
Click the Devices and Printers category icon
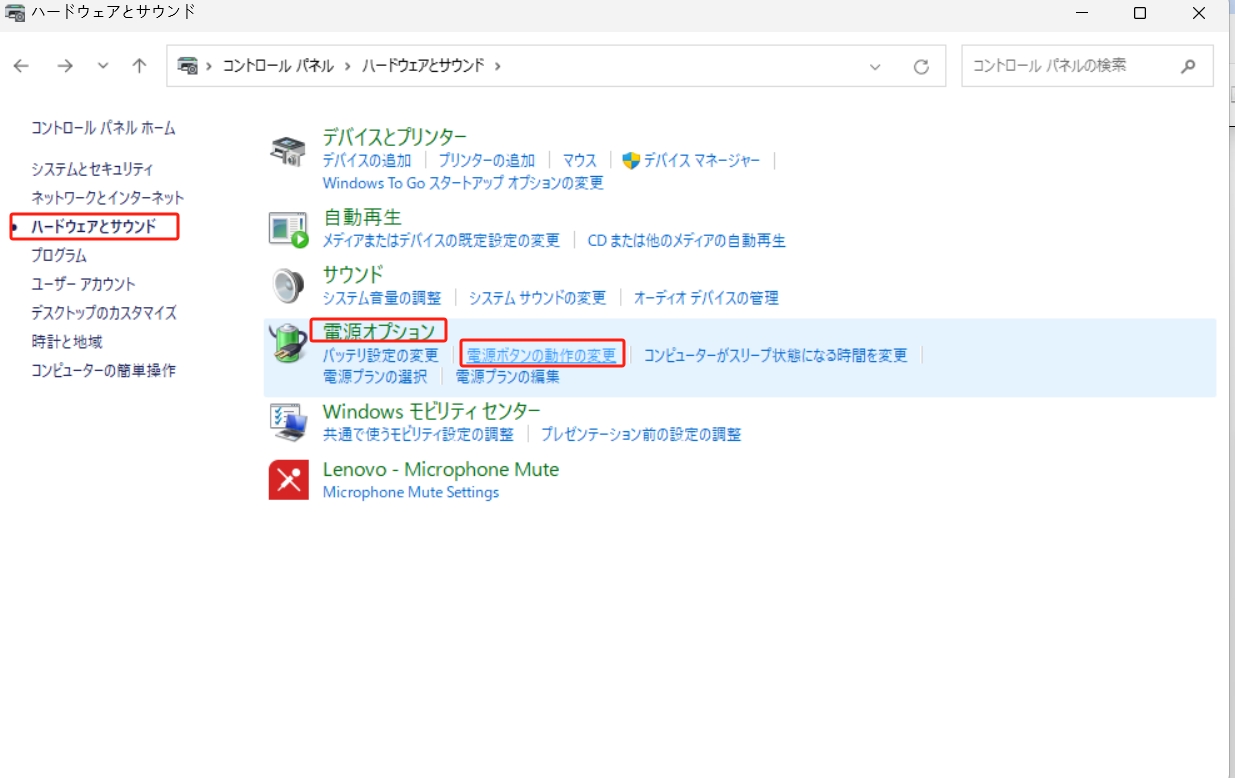pyautogui.click(x=289, y=152)
